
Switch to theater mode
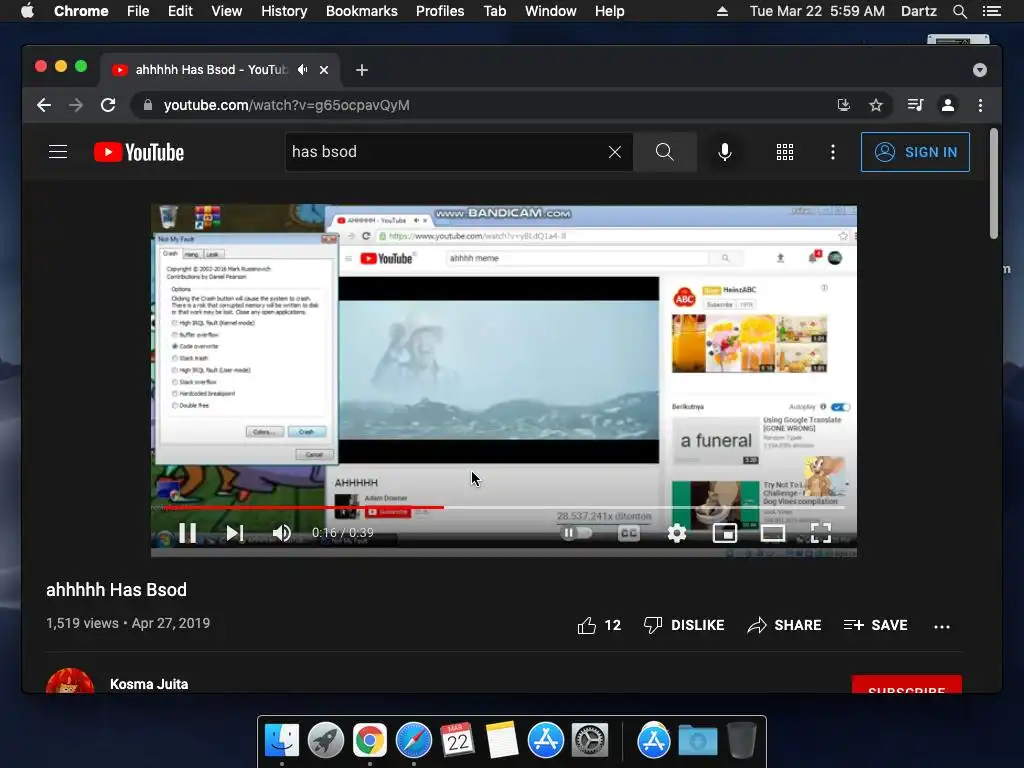tap(773, 533)
